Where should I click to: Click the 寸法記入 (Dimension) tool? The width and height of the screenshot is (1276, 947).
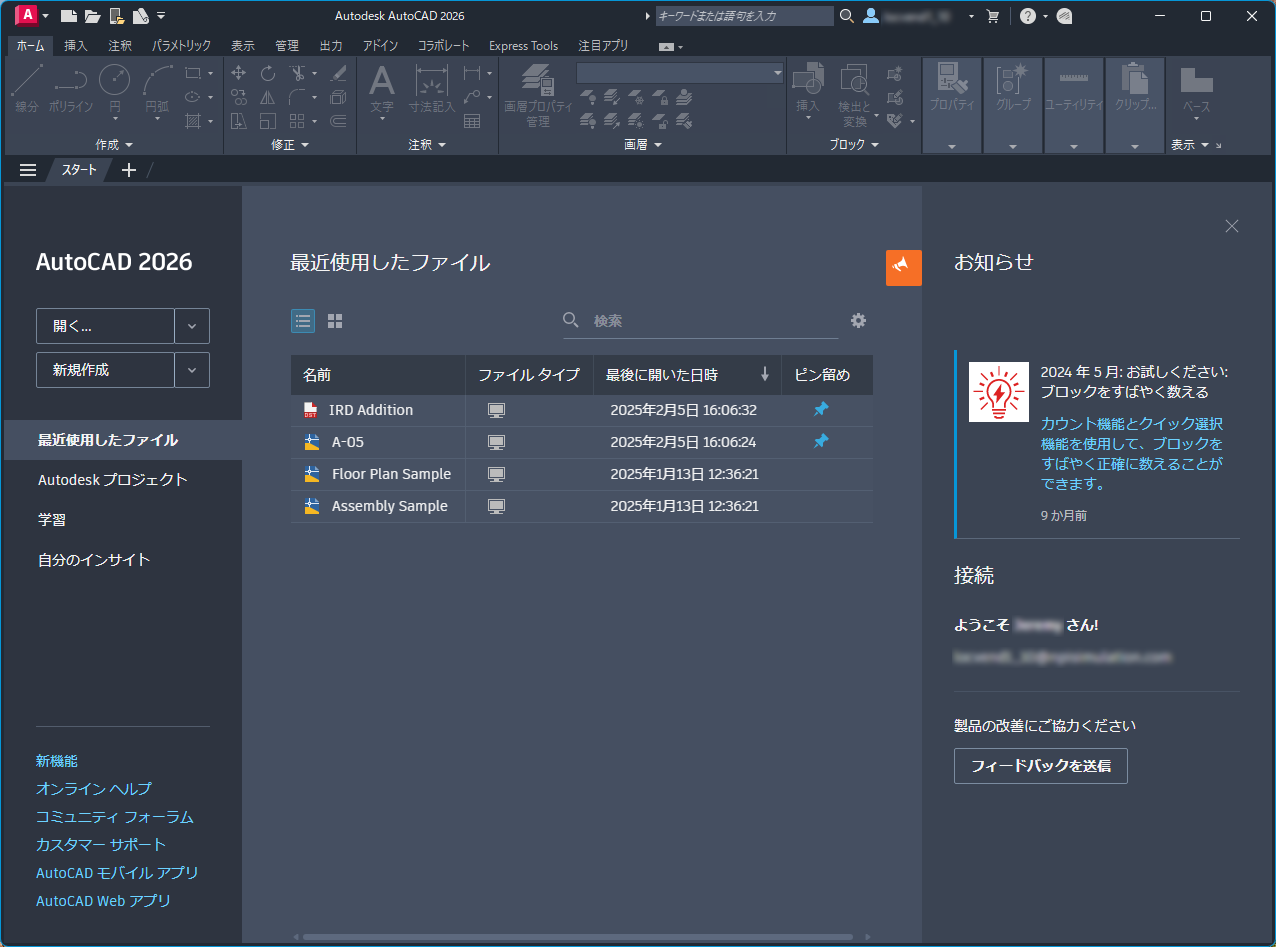[x=431, y=88]
